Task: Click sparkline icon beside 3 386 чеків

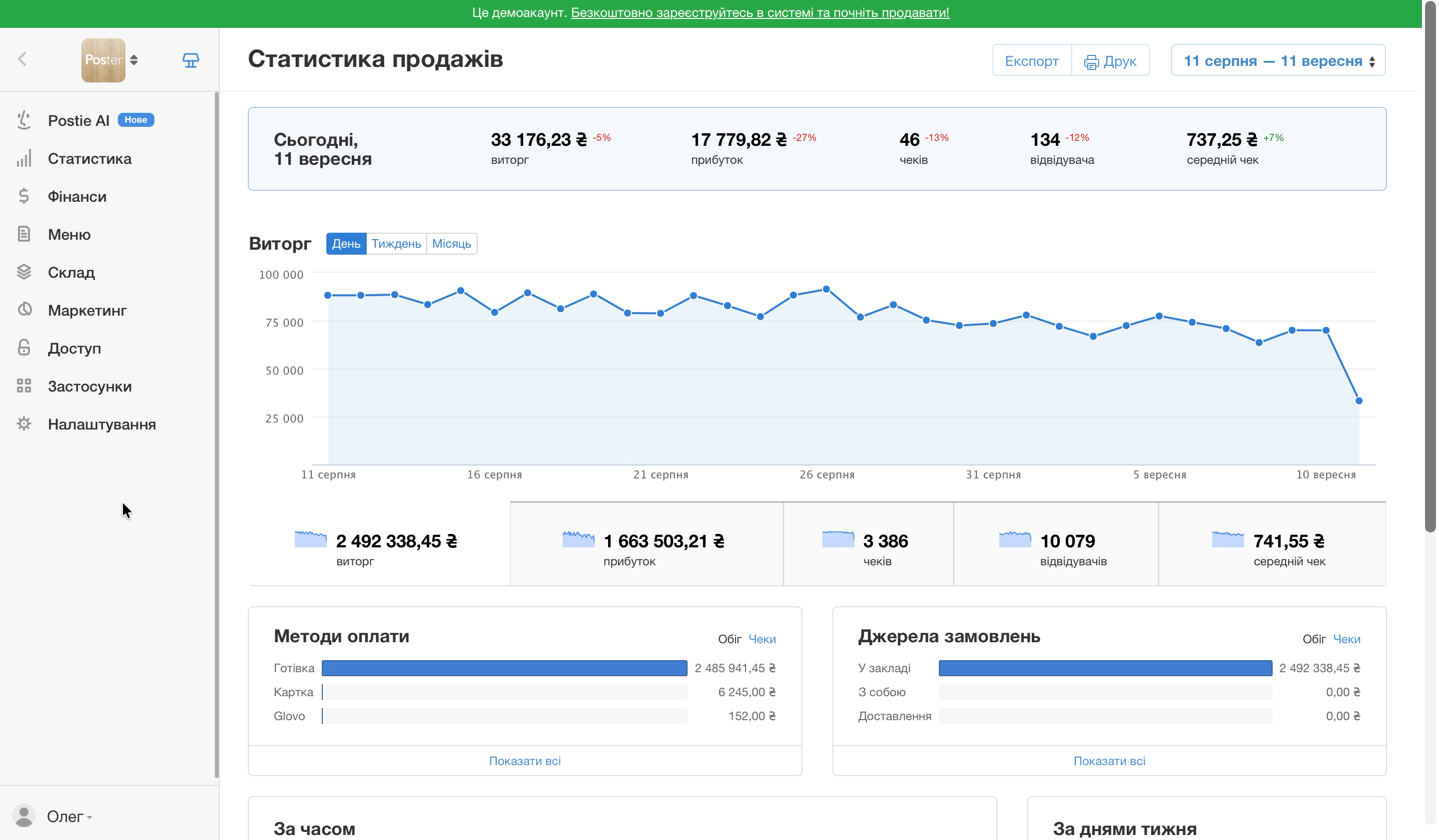Action: (x=838, y=539)
